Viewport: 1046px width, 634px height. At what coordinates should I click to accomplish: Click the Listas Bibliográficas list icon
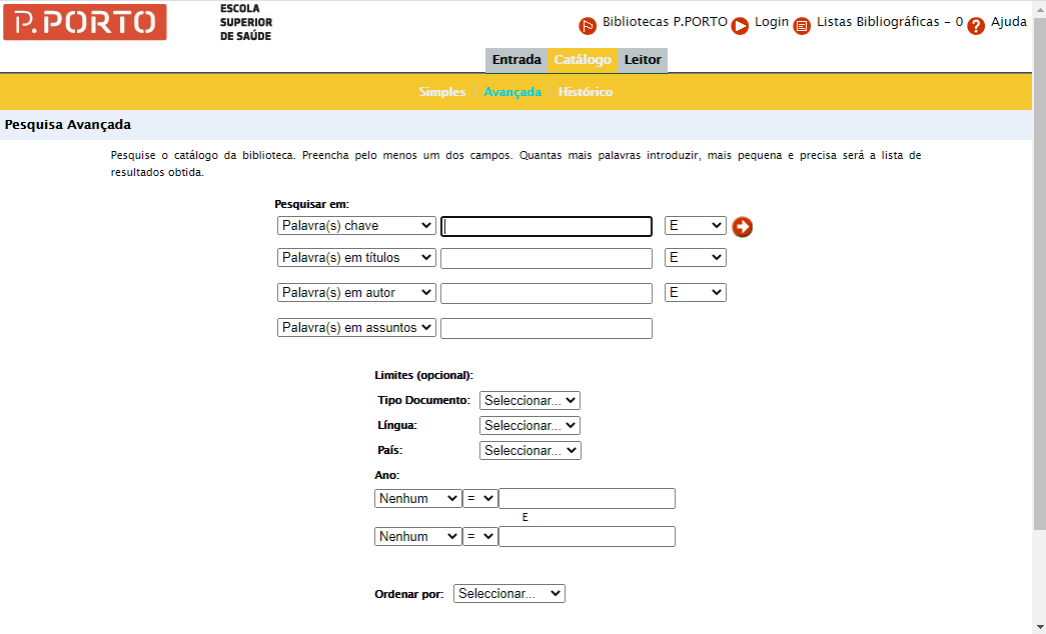802,26
